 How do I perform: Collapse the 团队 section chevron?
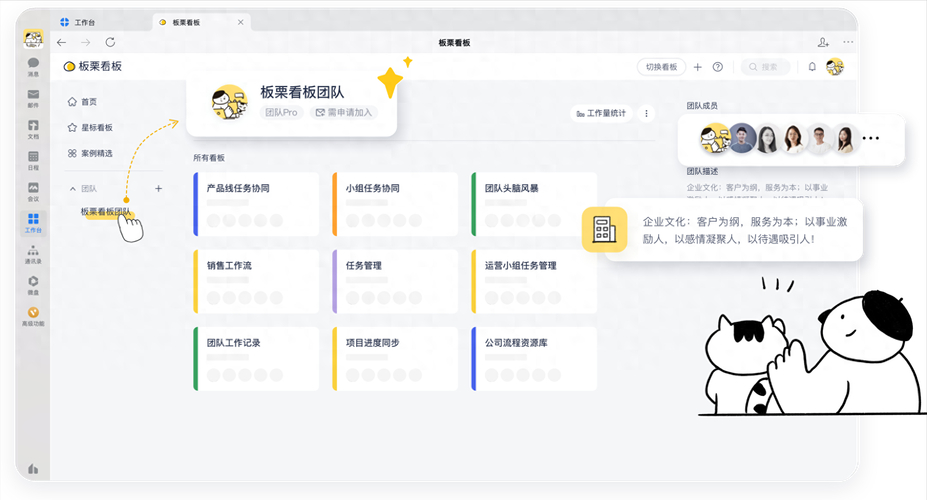(x=73, y=189)
